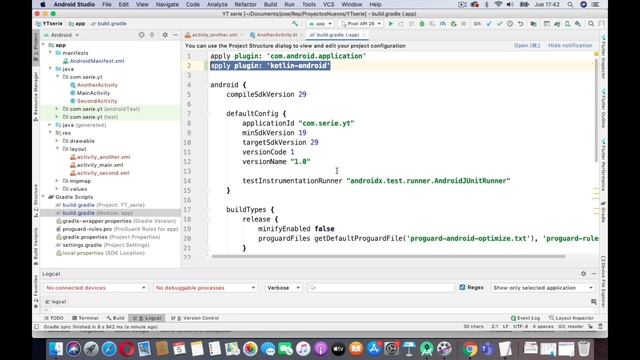Open the Event Log tool window
This screenshot has width=640, height=360.
tap(525, 318)
